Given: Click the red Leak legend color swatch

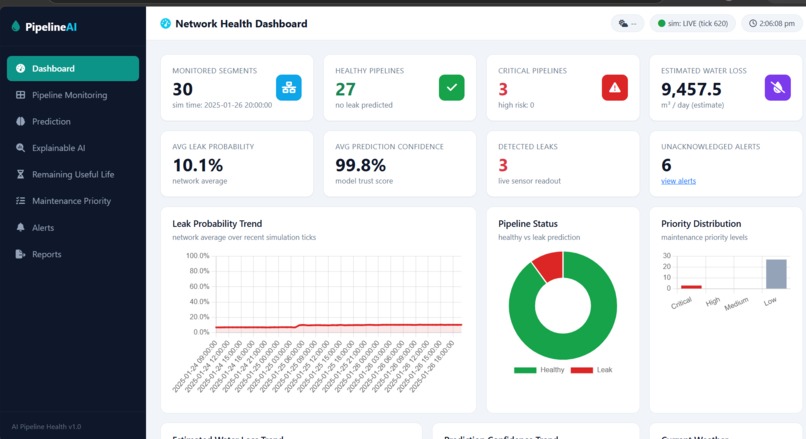Looking at the screenshot, I should coord(582,370).
